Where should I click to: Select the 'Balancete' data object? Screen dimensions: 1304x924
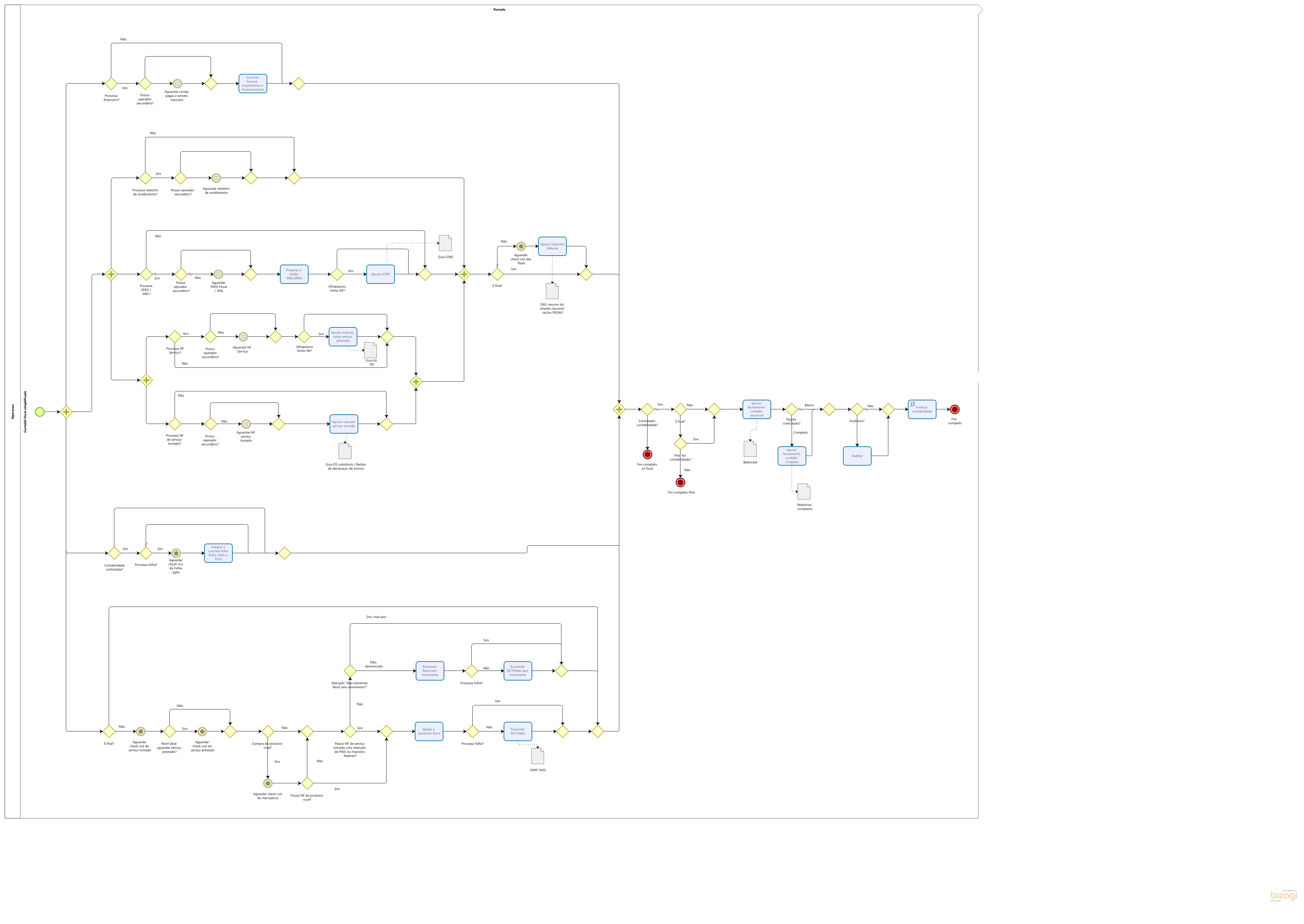pyautogui.click(x=750, y=449)
